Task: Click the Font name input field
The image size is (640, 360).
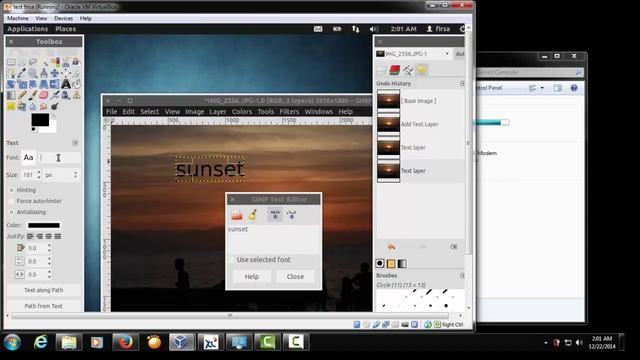Action: 59,158
